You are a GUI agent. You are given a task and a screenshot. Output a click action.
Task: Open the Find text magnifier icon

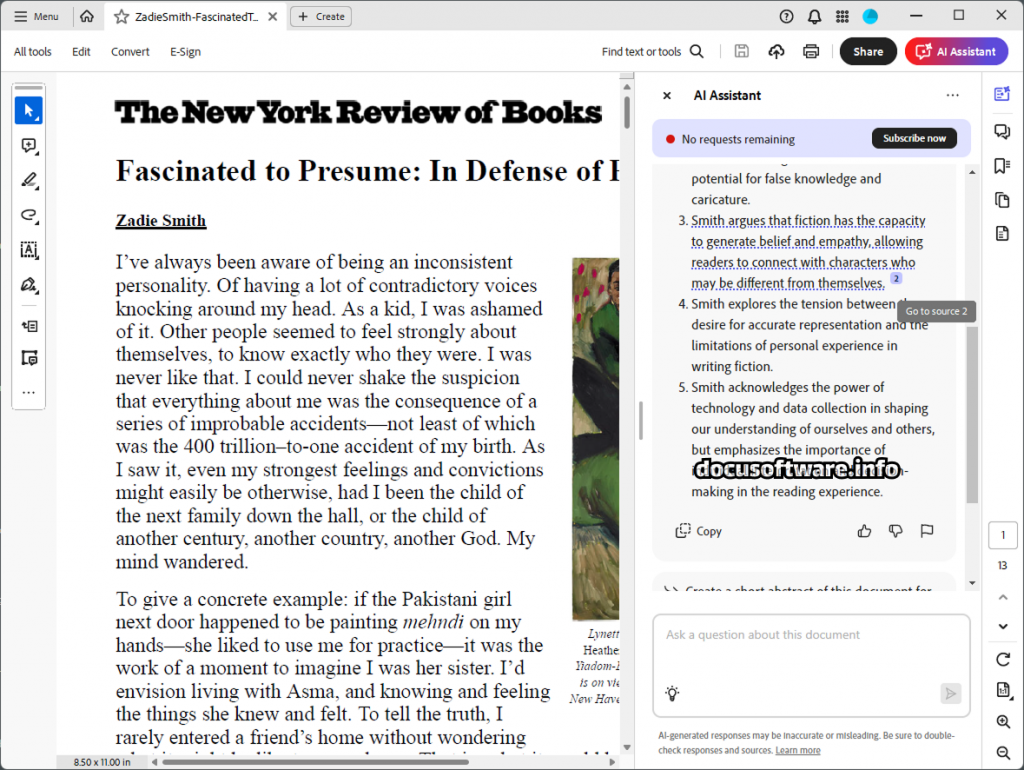coord(697,52)
